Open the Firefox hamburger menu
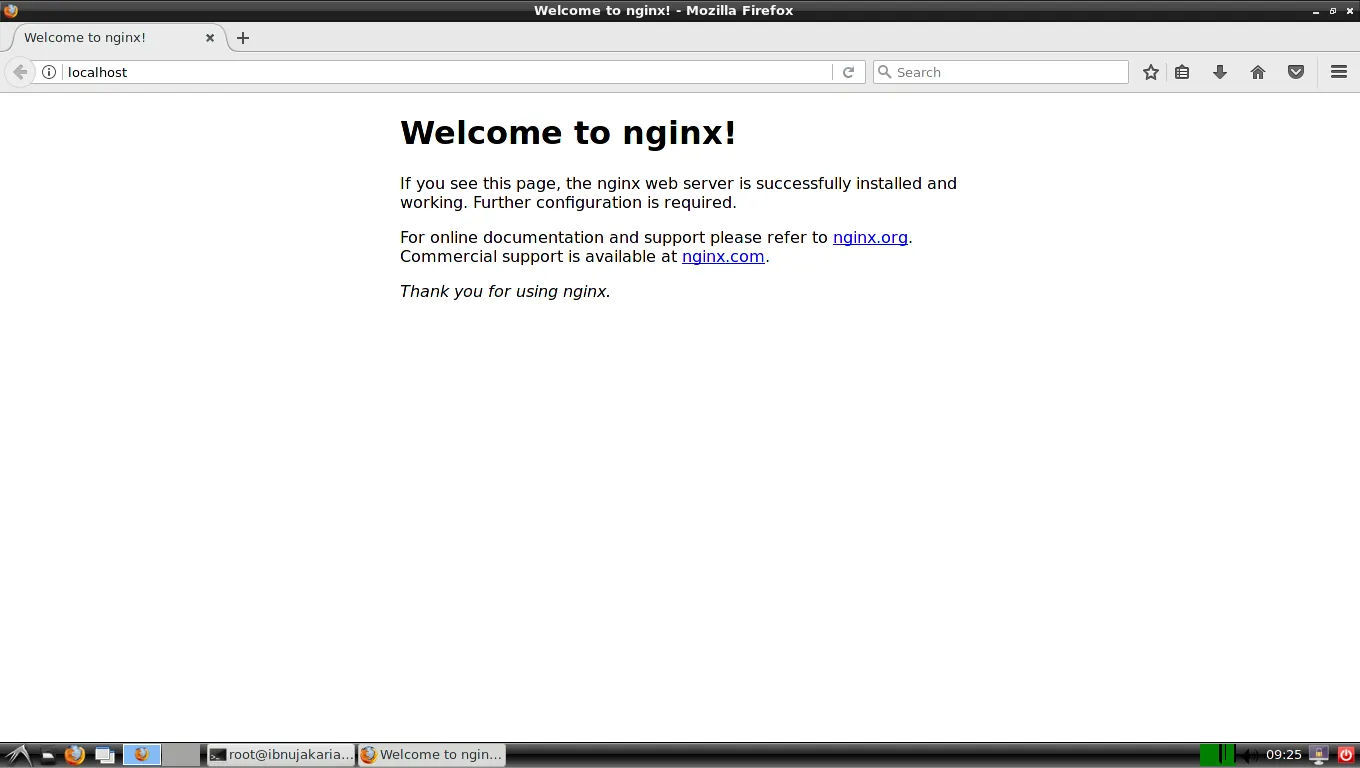 [x=1339, y=72]
